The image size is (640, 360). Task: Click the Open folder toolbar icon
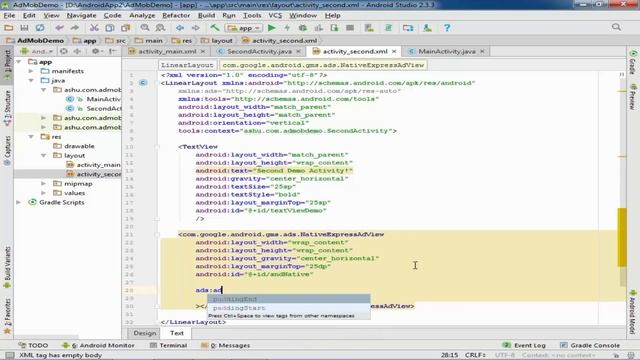[x=9, y=28]
